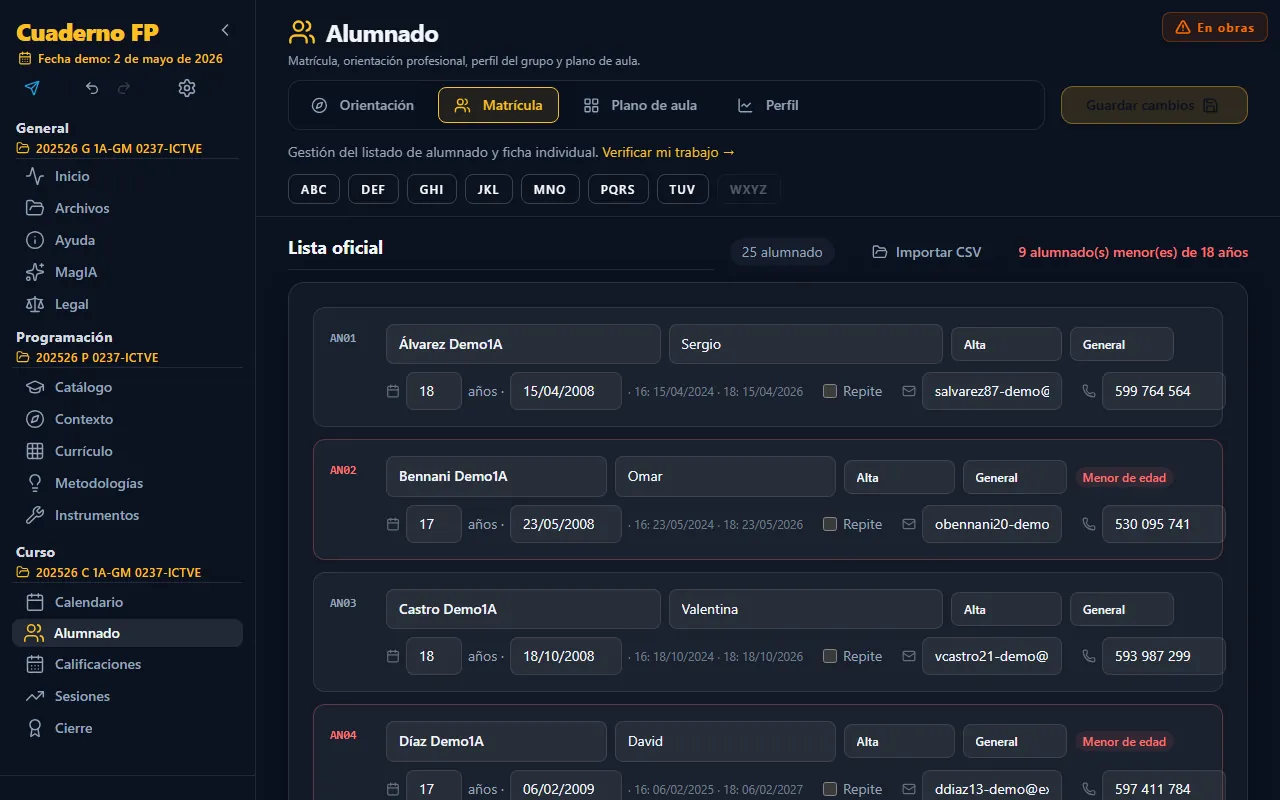1280x800 pixels.
Task: Click Valentina's email input field
Action: [x=992, y=656]
